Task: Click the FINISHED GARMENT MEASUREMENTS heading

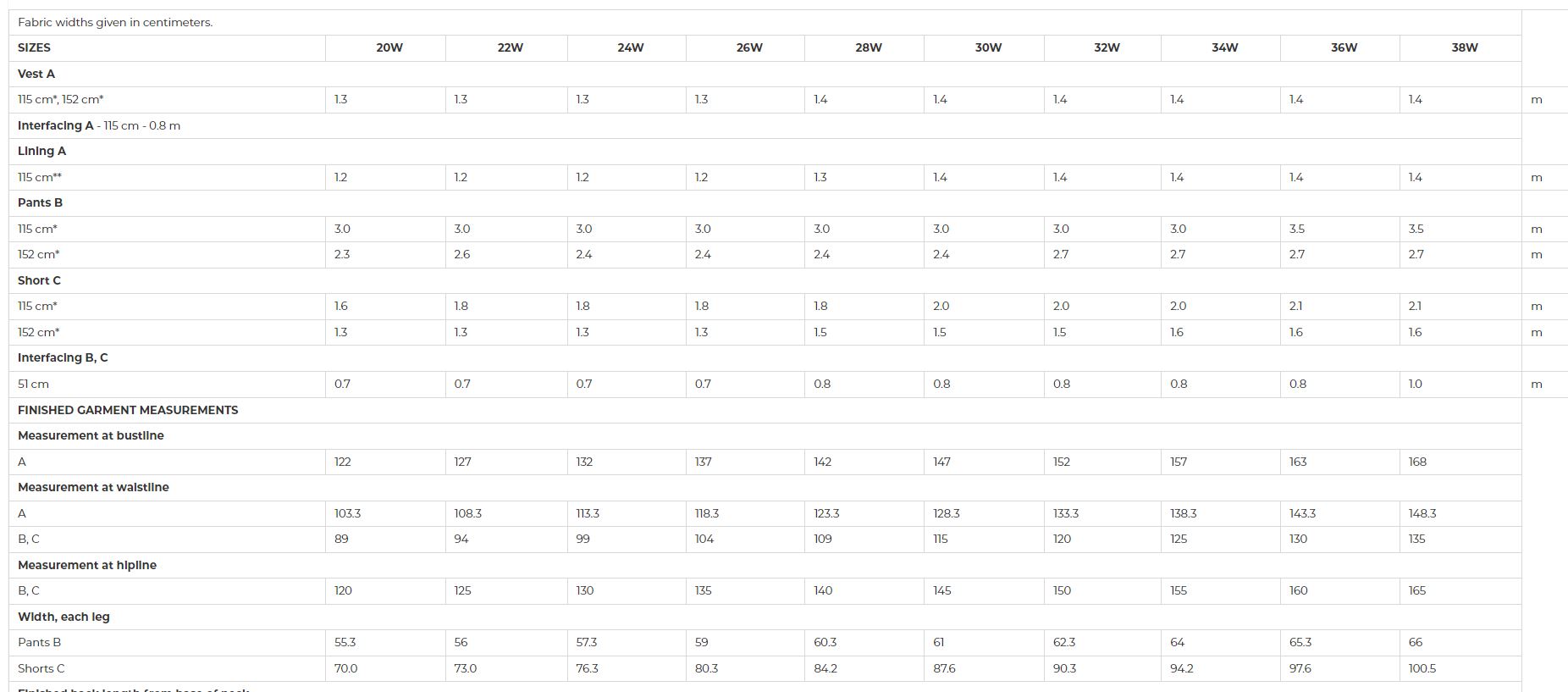Action: click(x=128, y=410)
